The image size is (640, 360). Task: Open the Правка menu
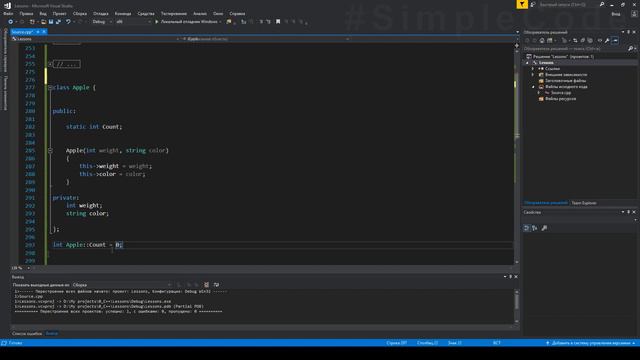point(26,13)
